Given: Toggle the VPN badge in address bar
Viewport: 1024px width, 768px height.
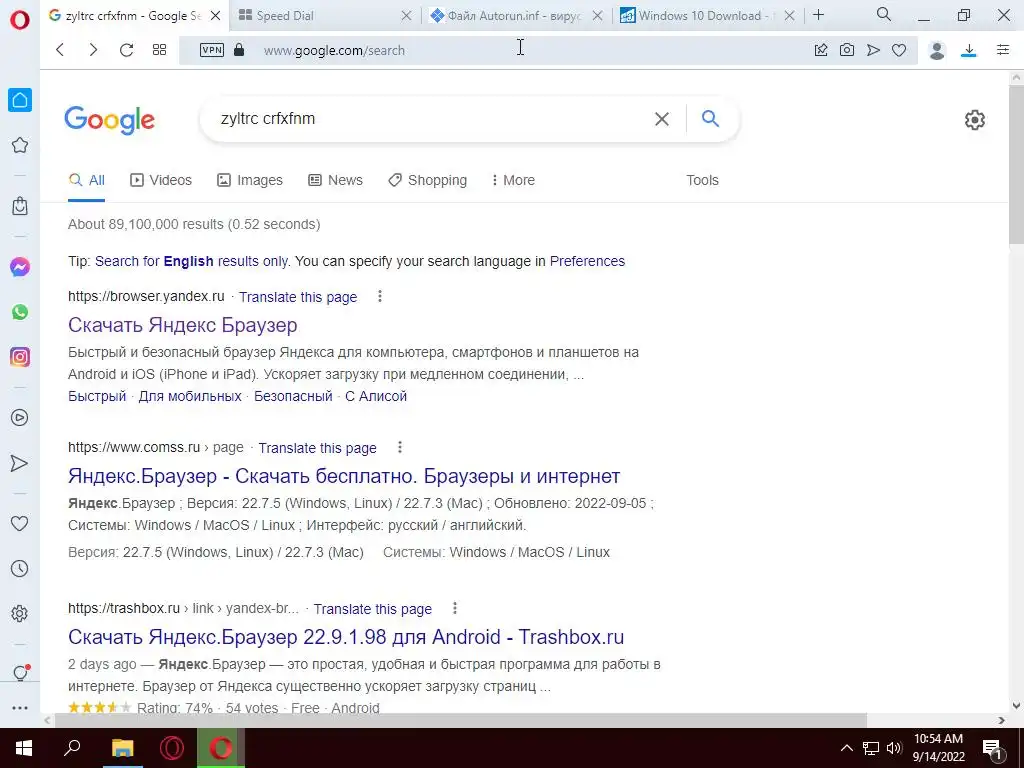Looking at the screenshot, I should tap(212, 50).
